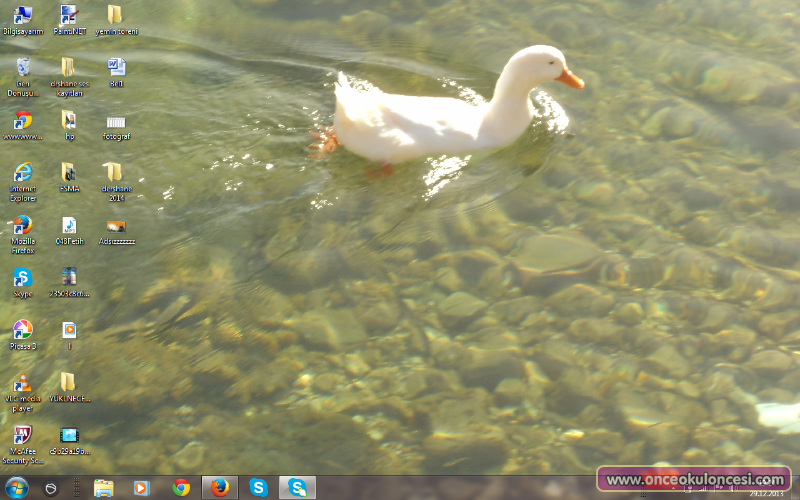Launch the Skype desktop shortcut
Screen dimensions: 800x500
pyautogui.click(x=22, y=278)
